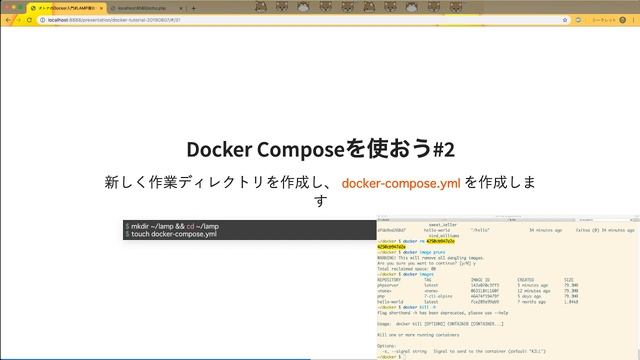Click the WARNING dangling images line
The width and height of the screenshot is (640, 360).
[x=431, y=258]
